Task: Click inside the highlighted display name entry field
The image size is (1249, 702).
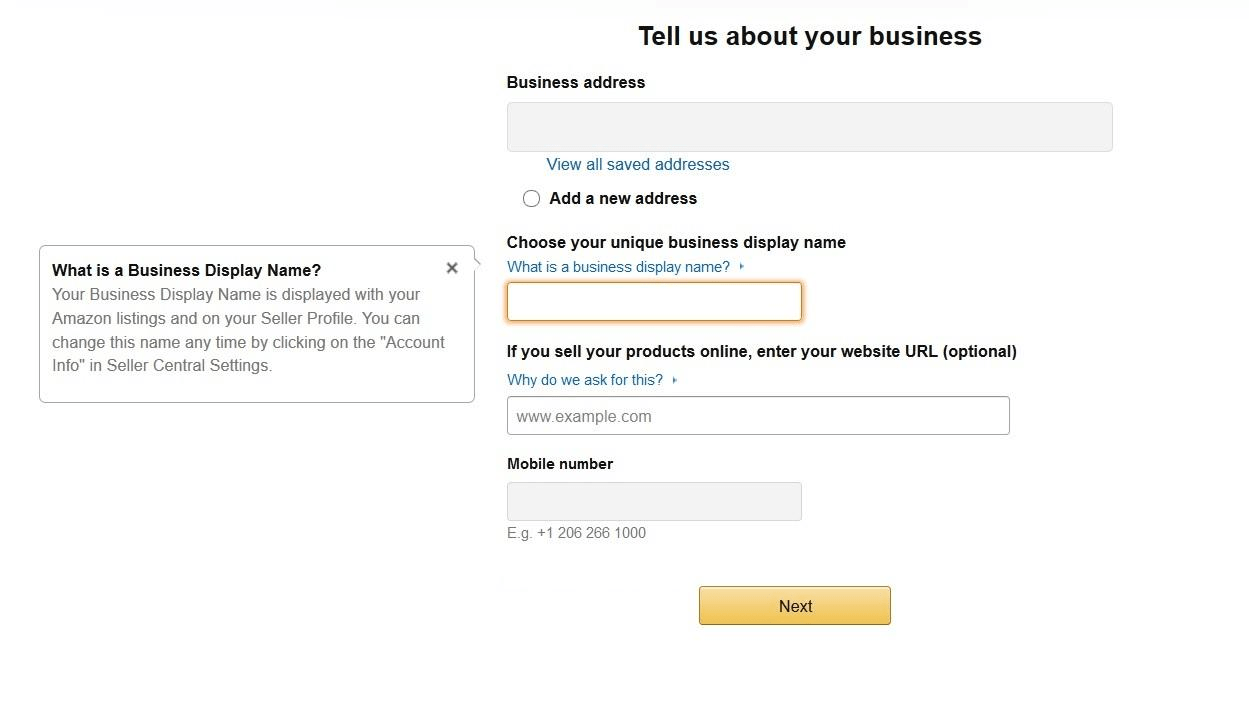Action: [653, 301]
